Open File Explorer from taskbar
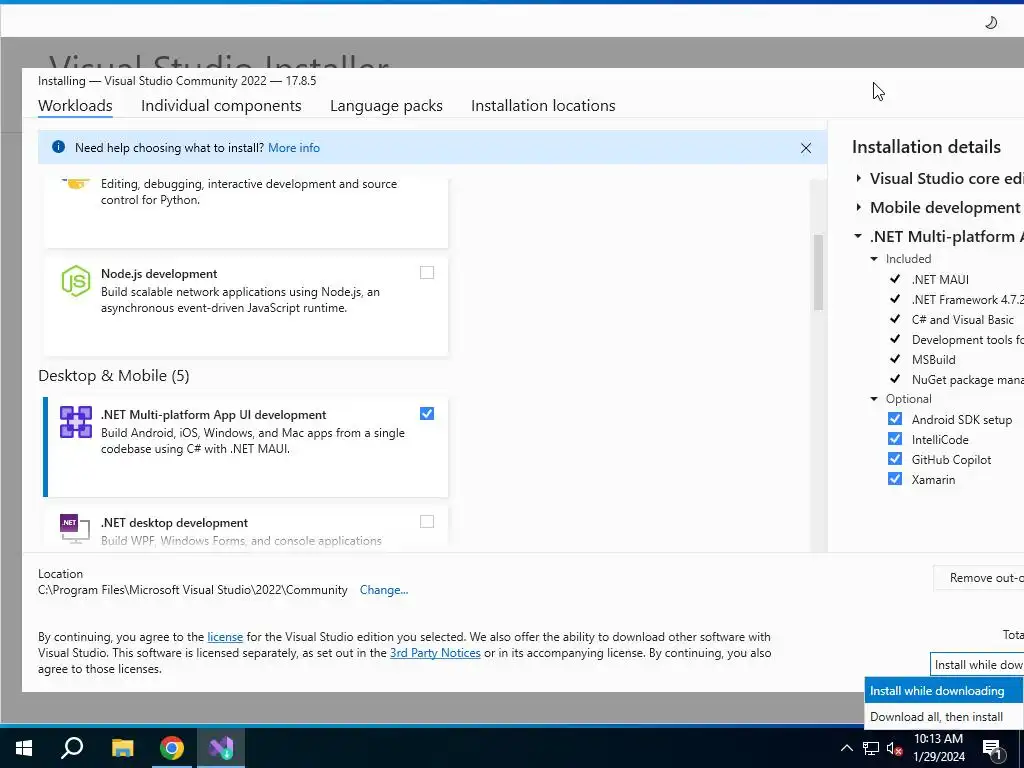Image resolution: width=1024 pixels, height=768 pixels. click(122, 748)
